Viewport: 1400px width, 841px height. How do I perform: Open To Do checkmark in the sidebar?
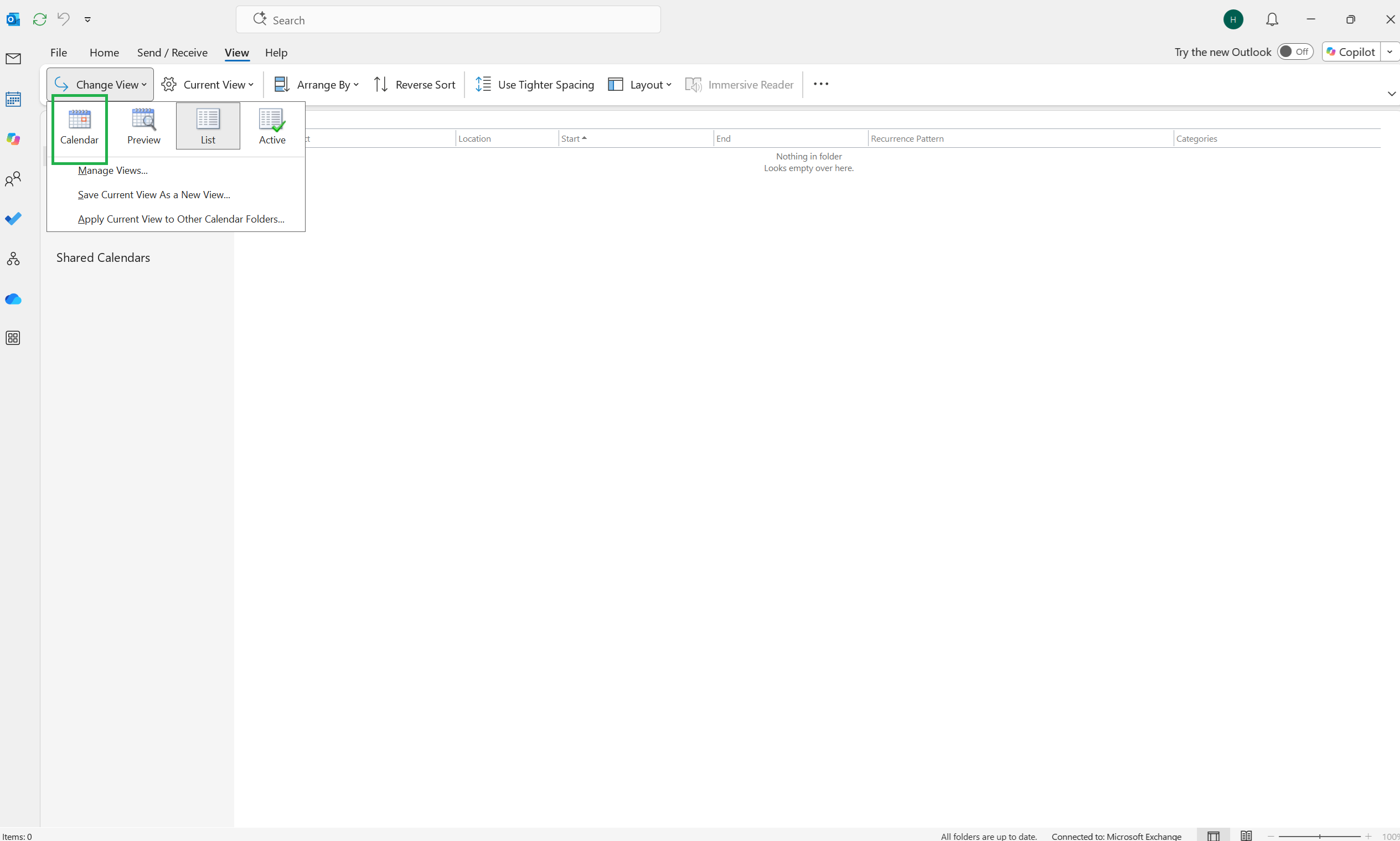pos(13,219)
